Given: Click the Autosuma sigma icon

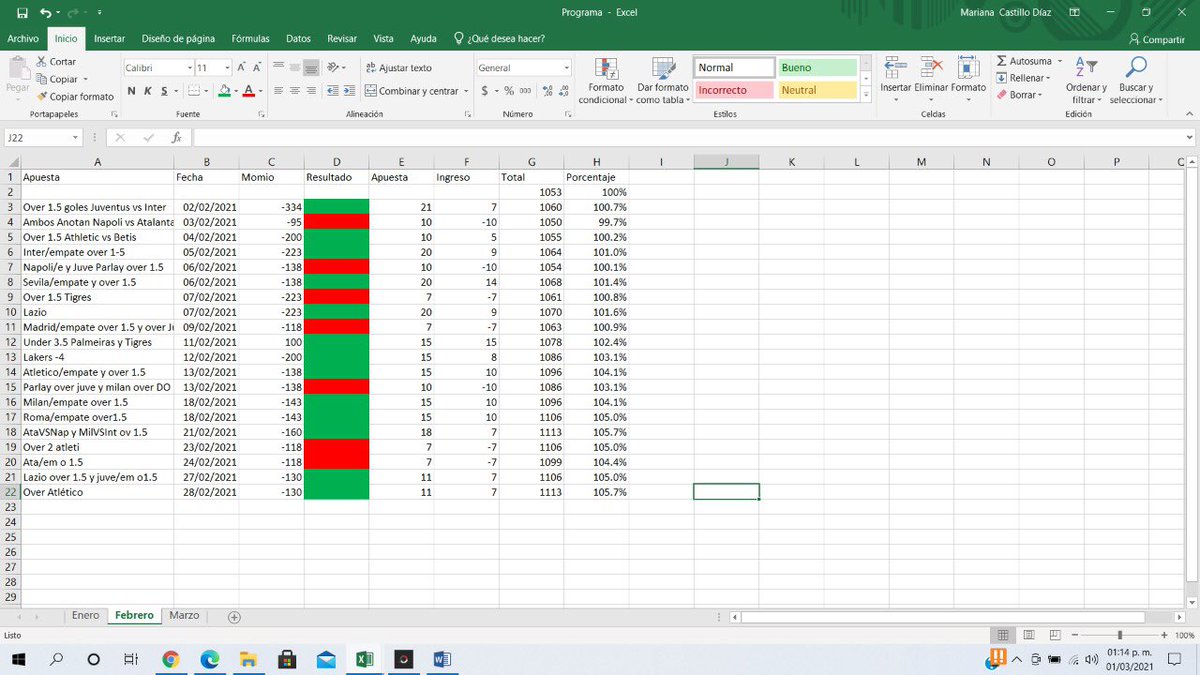Looking at the screenshot, I should pyautogui.click(x=1002, y=62).
